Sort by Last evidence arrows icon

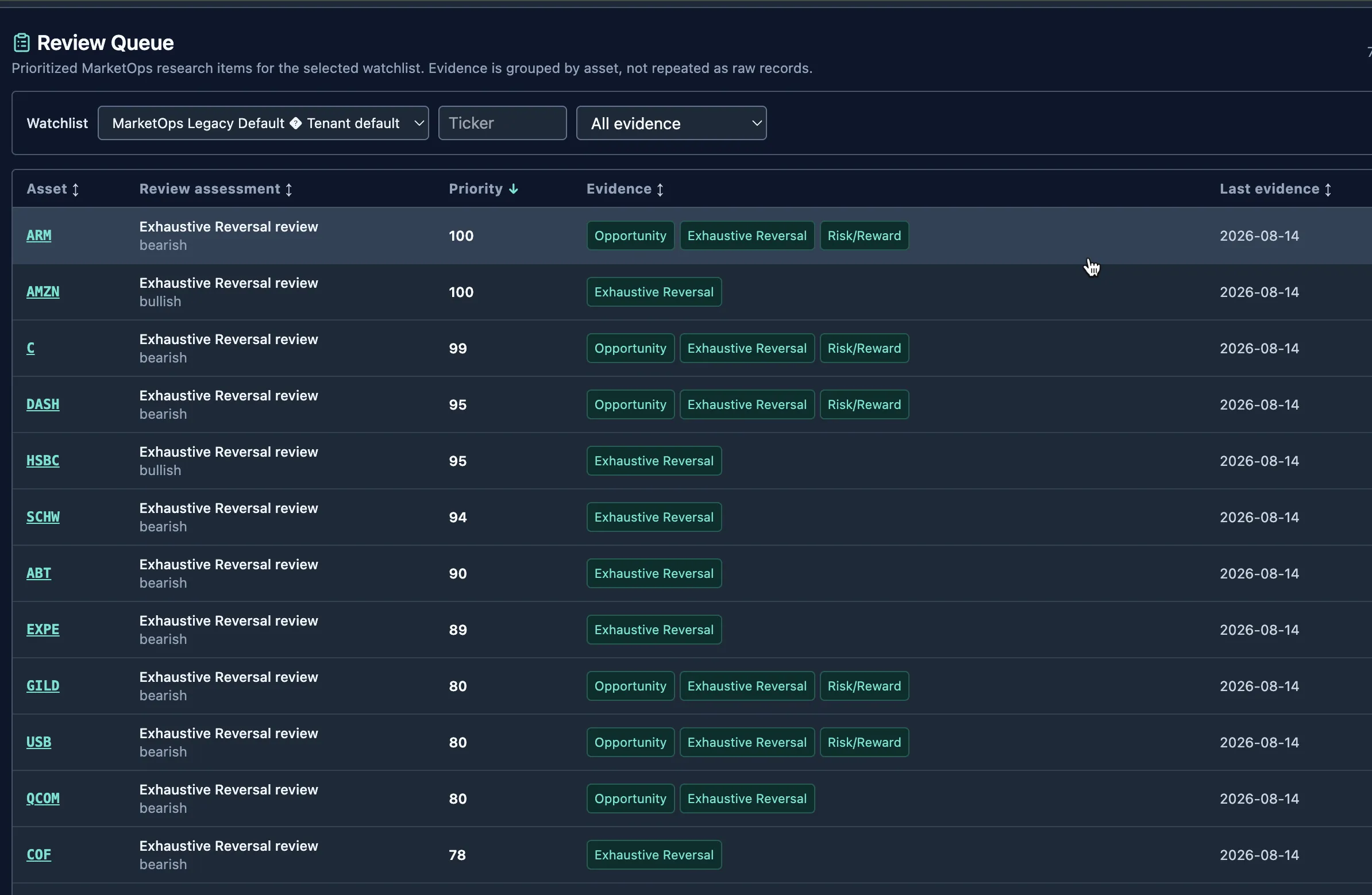[1328, 190]
